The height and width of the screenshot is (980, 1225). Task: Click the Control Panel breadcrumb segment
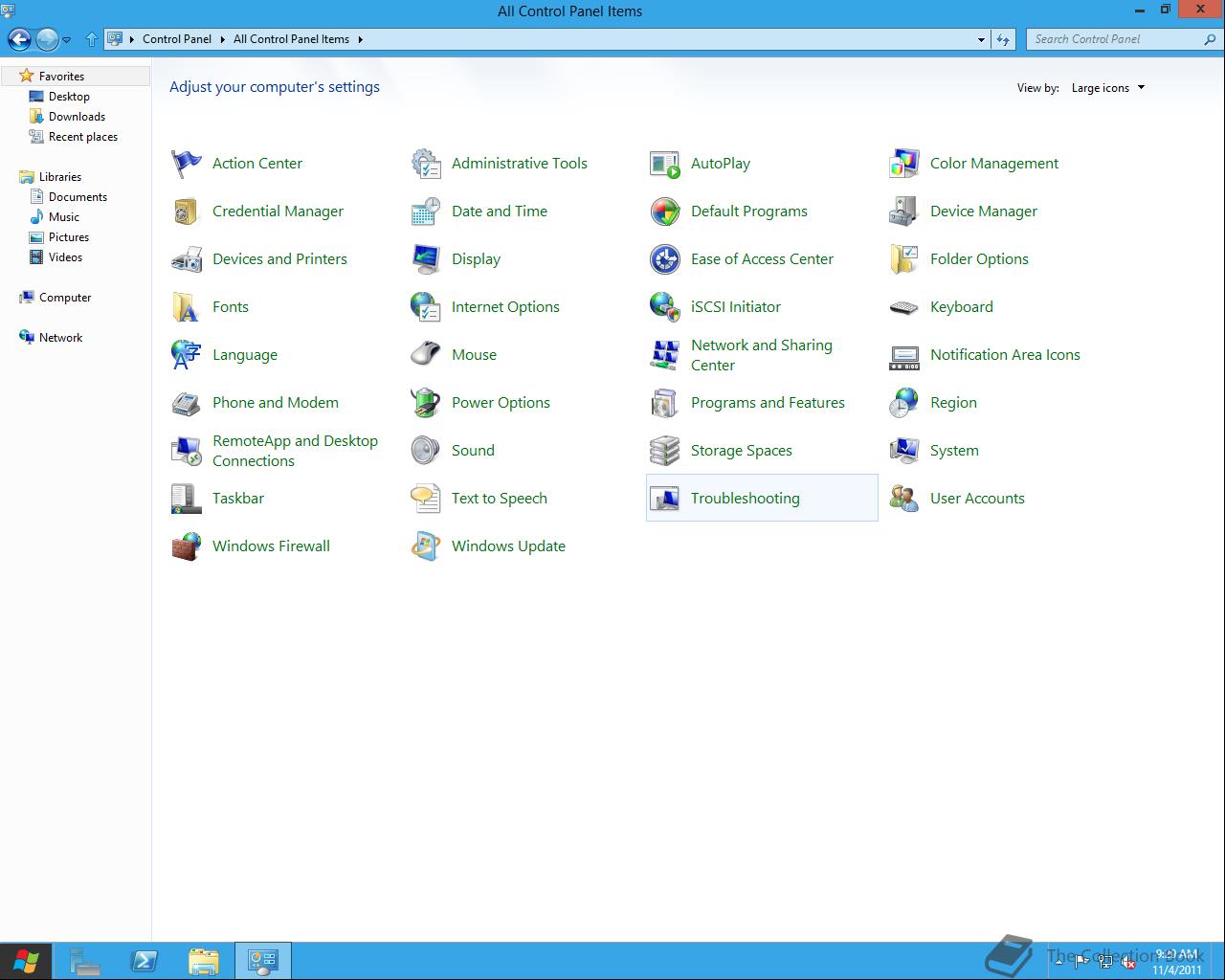177,39
